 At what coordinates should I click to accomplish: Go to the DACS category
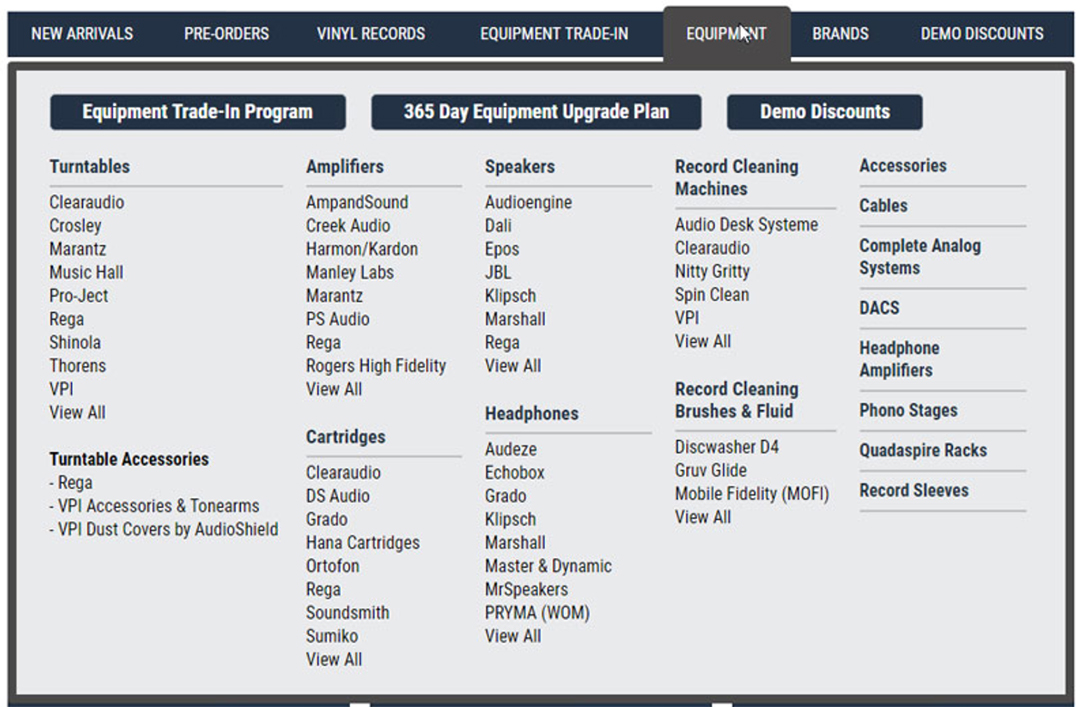point(879,308)
